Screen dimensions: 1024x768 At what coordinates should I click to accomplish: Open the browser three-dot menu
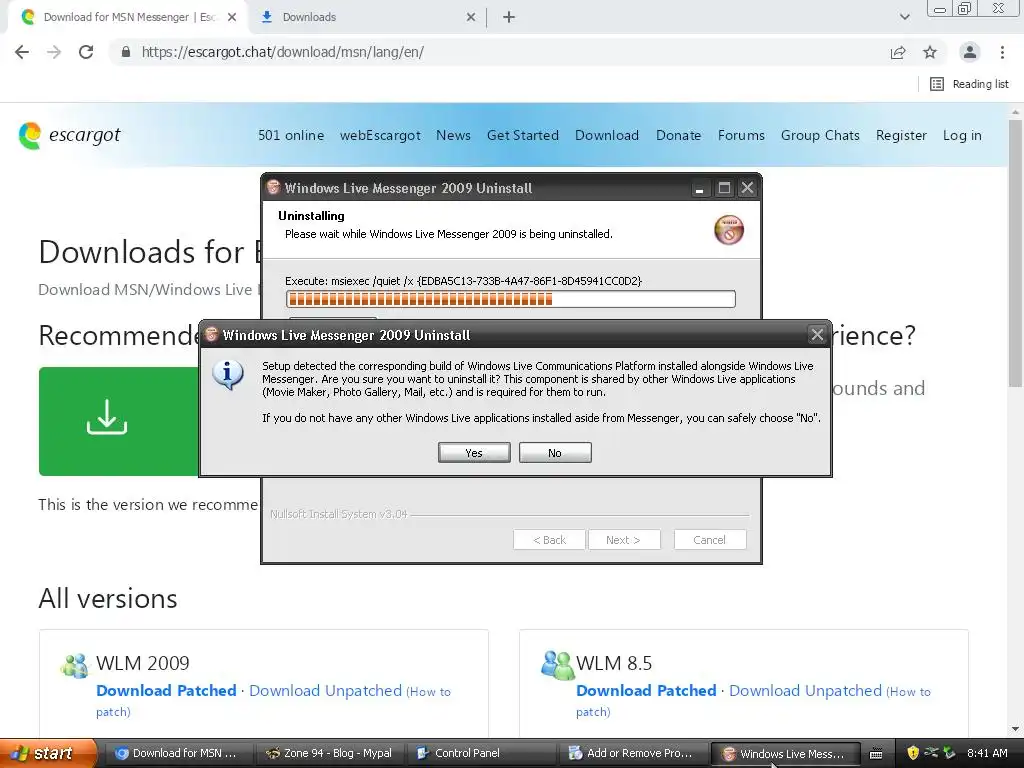pos(1002,52)
